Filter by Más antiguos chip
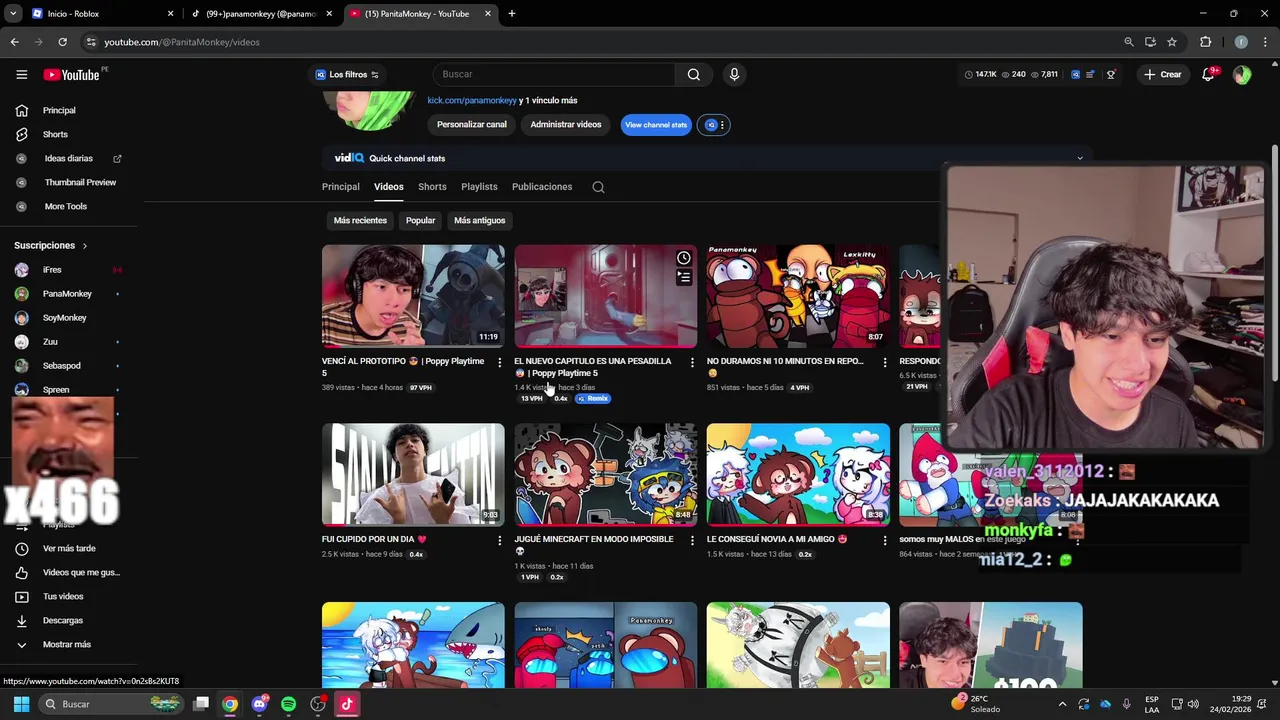The image size is (1280, 720). pyautogui.click(x=479, y=220)
